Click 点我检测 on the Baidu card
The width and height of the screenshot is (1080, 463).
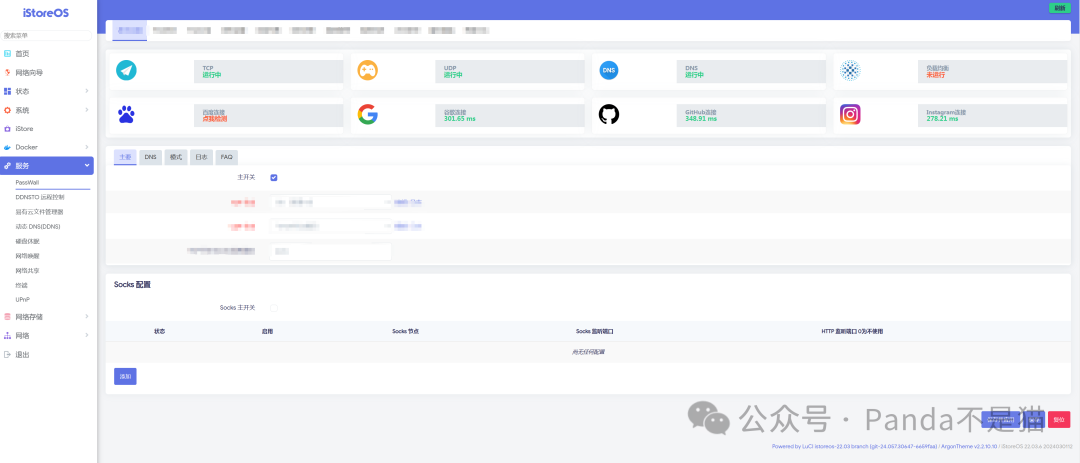[215, 119]
